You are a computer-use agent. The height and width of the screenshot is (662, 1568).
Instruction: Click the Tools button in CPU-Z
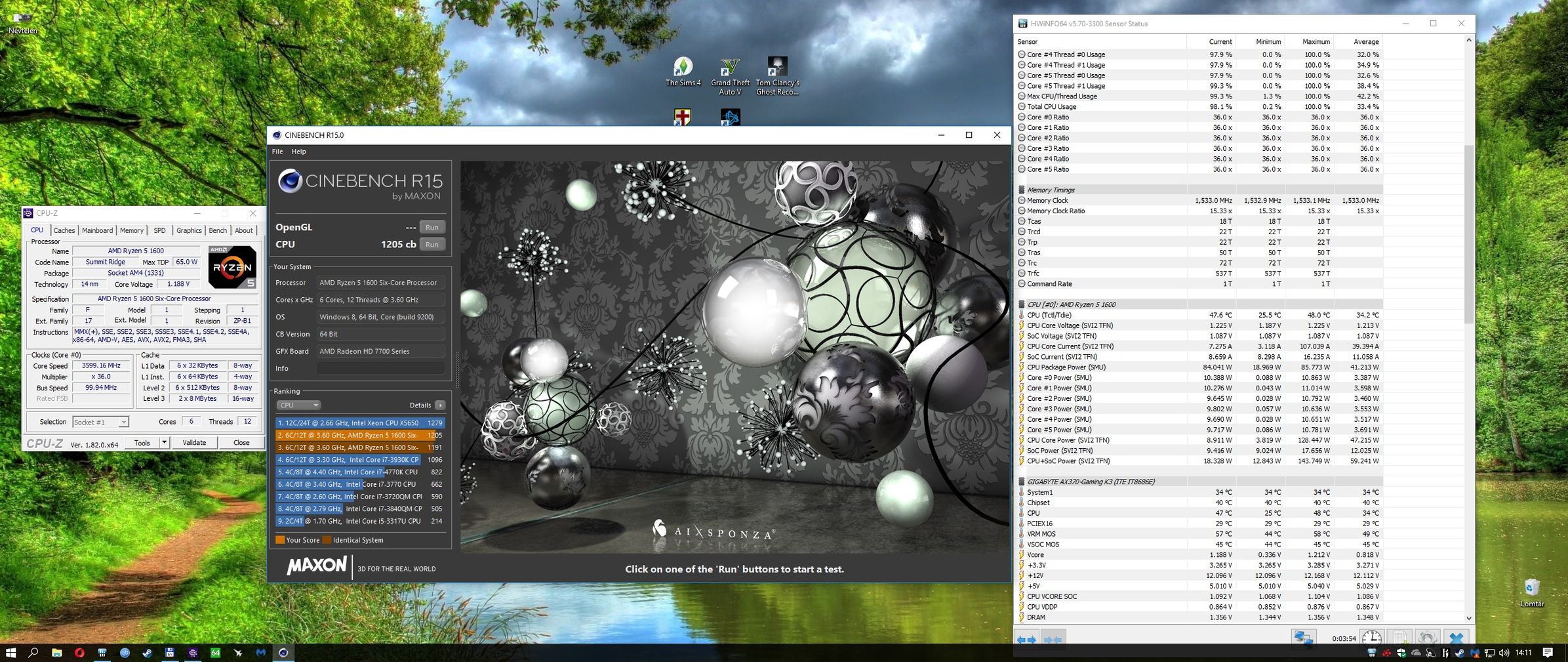click(142, 443)
